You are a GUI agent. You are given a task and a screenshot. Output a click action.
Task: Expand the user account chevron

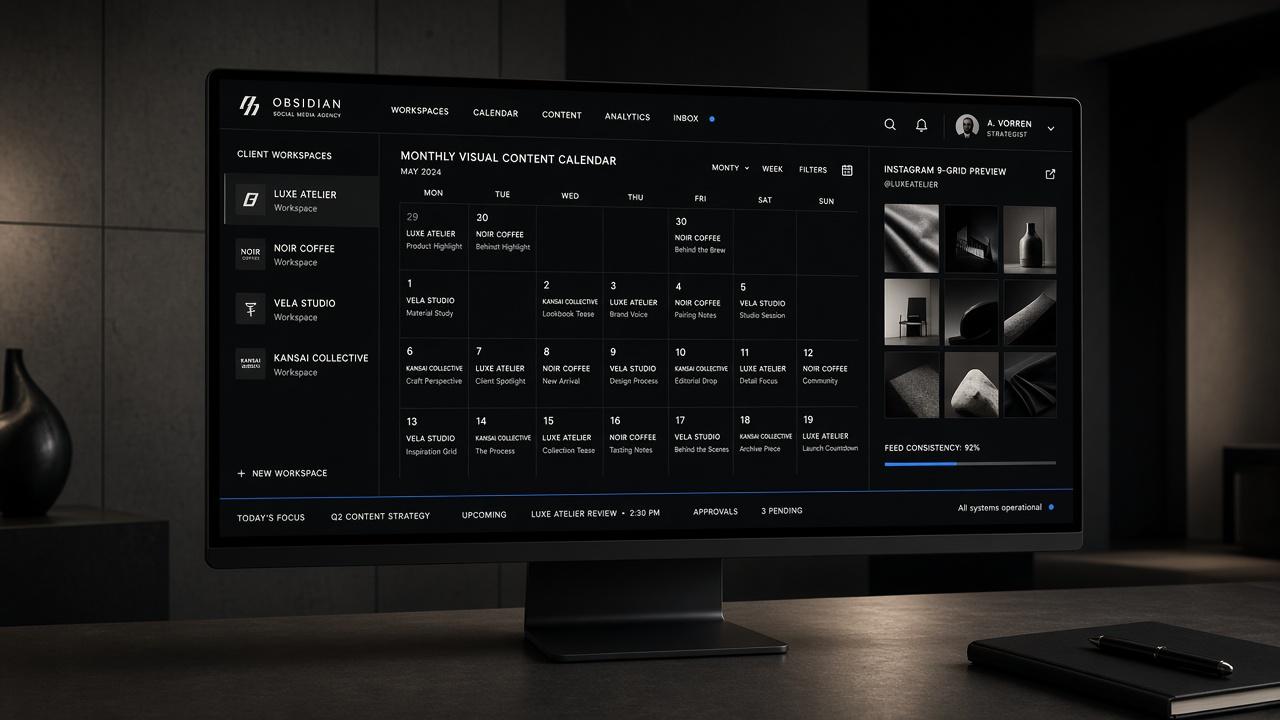point(1051,129)
